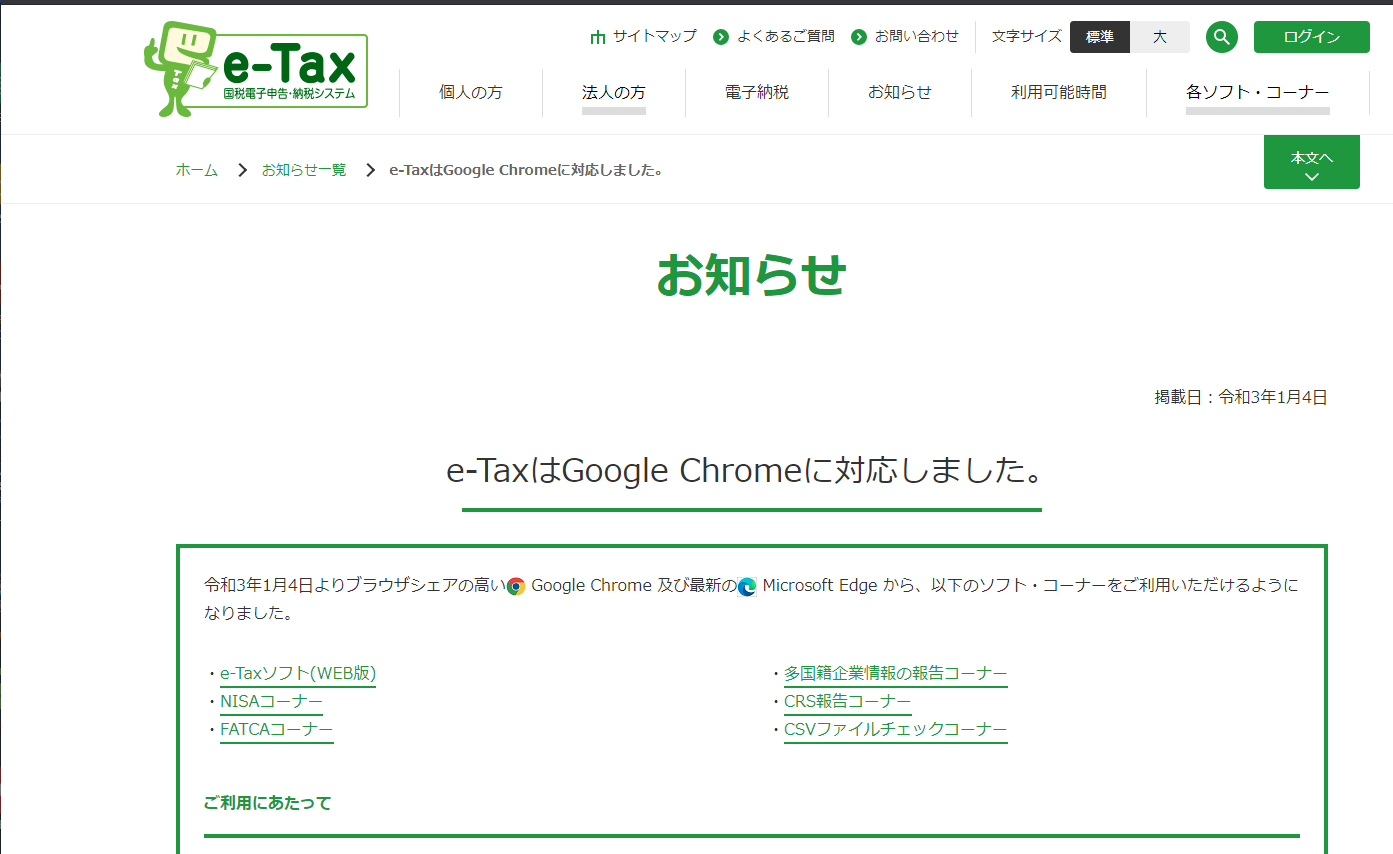Open the お問い合わせ link
Image resolution: width=1393 pixels, height=854 pixels.
pos(917,37)
